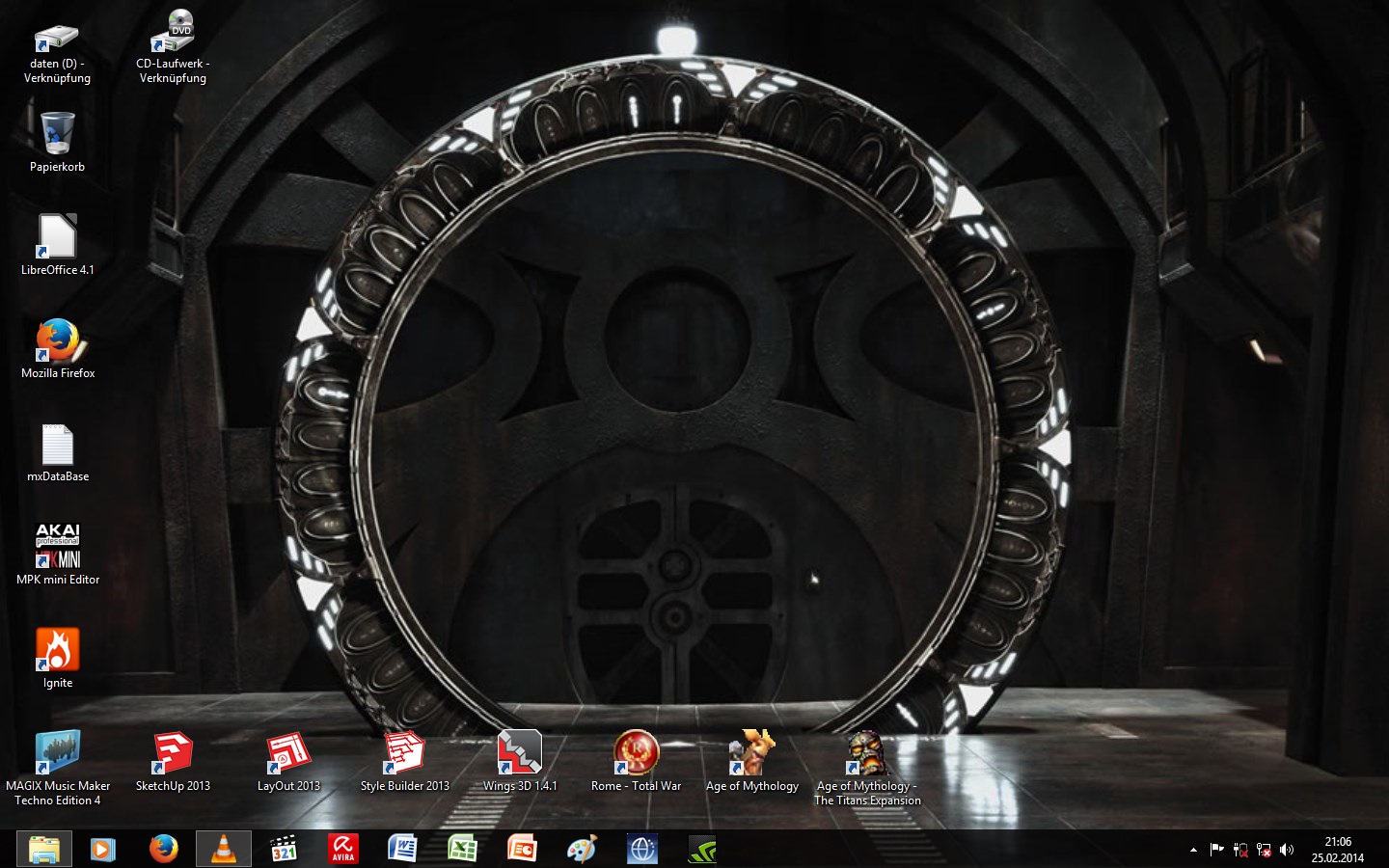The width and height of the screenshot is (1389, 868).
Task: Select the Papierkorb recycle bin icon
Action: (x=57, y=135)
